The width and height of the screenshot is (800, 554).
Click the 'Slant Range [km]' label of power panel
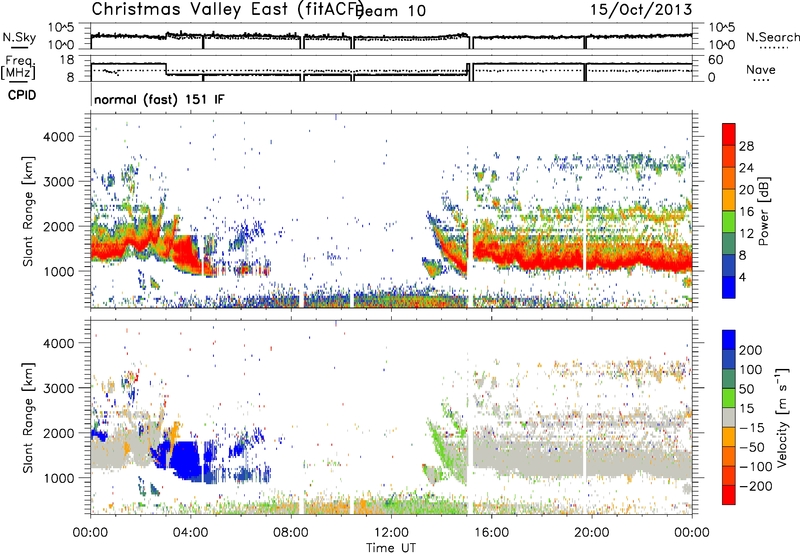(28, 211)
